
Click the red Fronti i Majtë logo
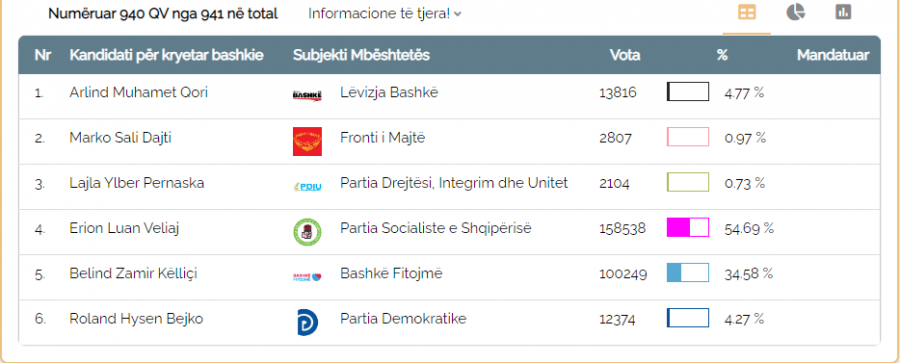click(307, 141)
